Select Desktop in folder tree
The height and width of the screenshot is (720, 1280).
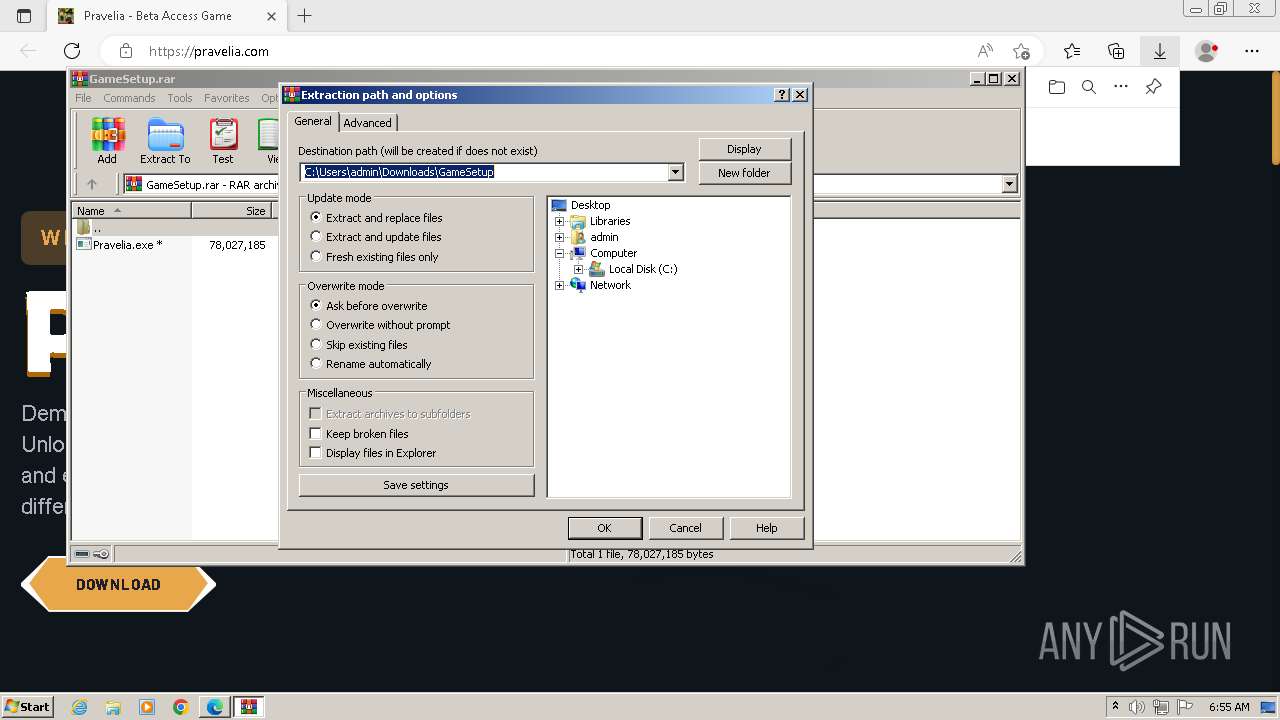(590, 205)
